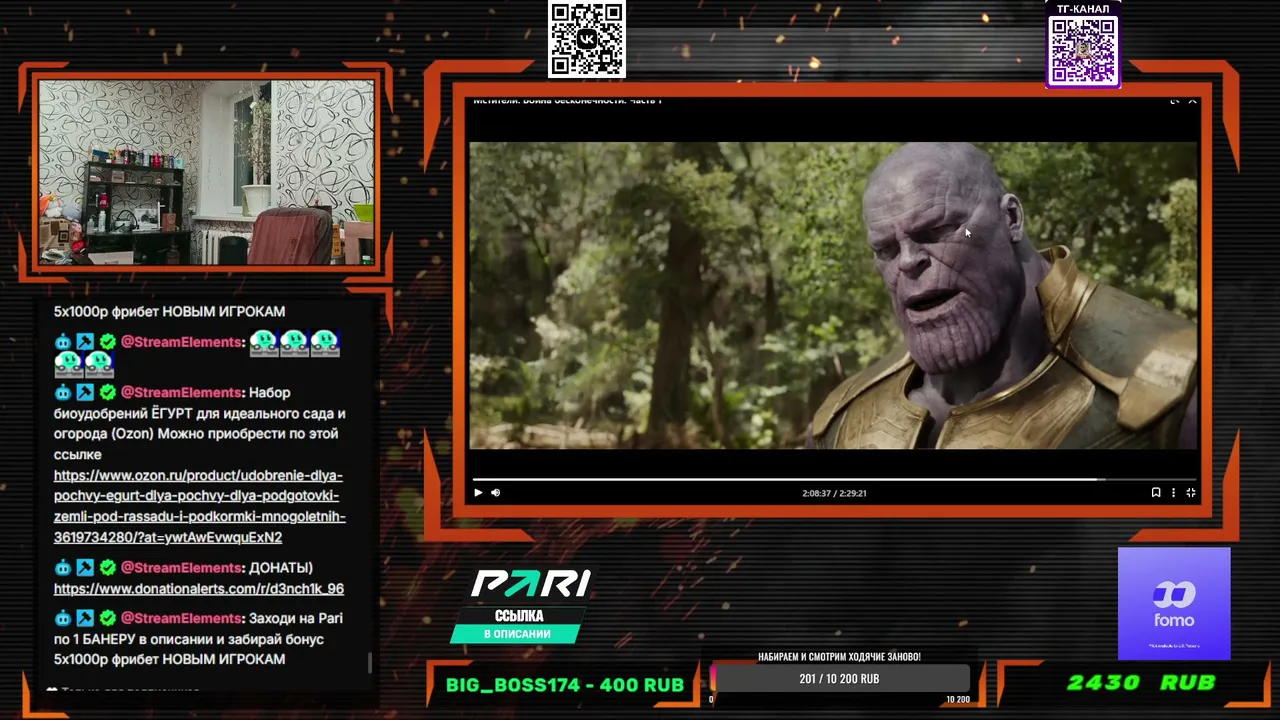Click the '201 / 10 200 RUB' donation goal bar

839,679
